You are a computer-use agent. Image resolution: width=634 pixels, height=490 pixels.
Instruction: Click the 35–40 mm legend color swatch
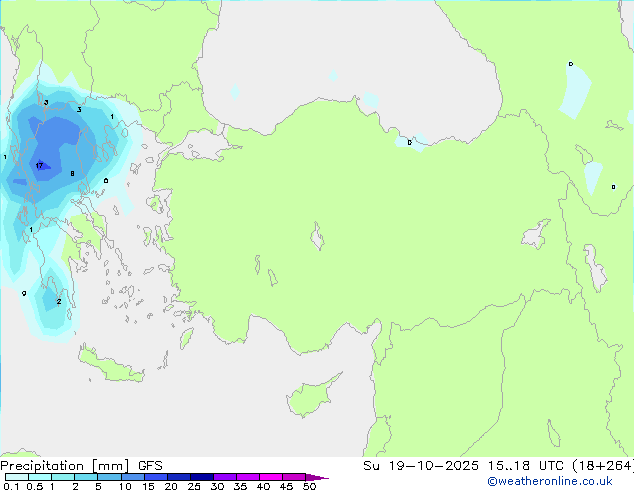coord(247,477)
